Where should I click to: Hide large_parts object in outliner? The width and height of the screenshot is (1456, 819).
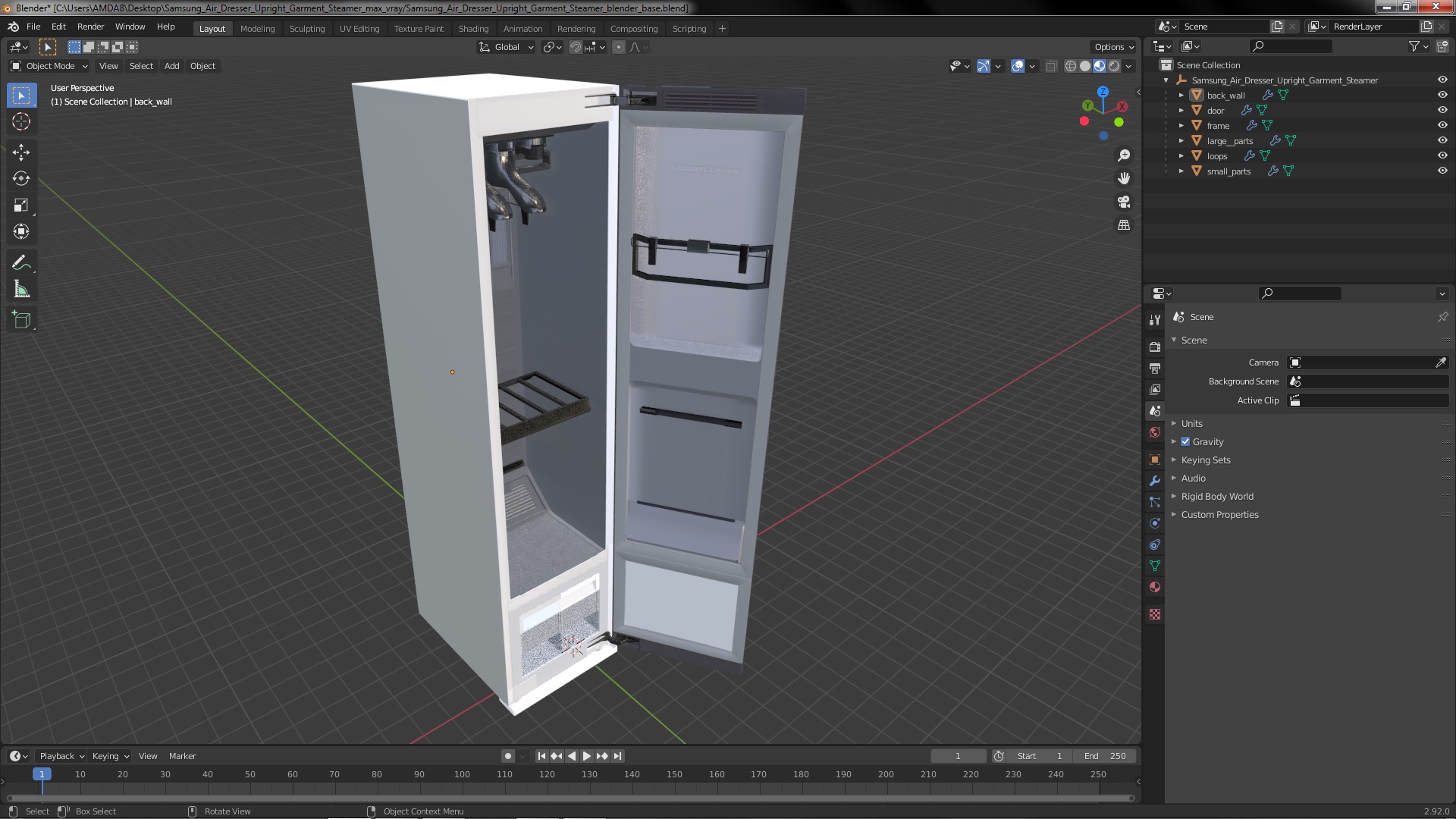pyautogui.click(x=1442, y=140)
